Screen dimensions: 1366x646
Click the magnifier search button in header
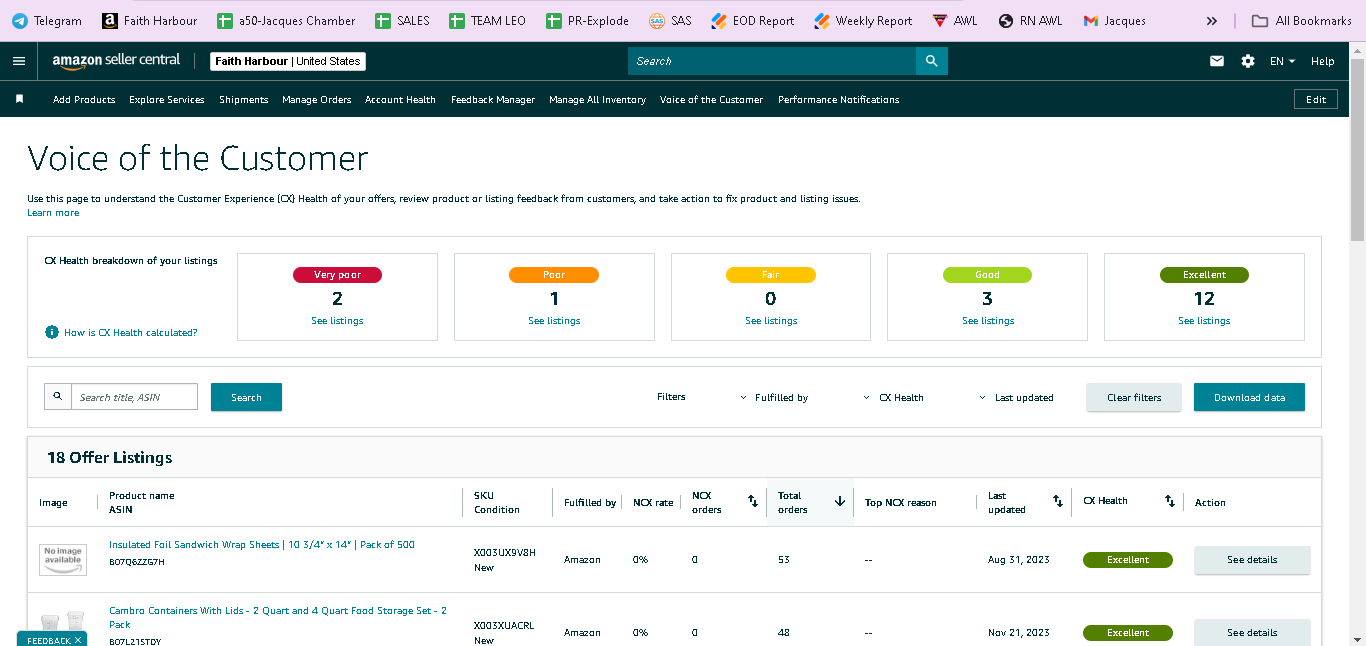(x=931, y=61)
